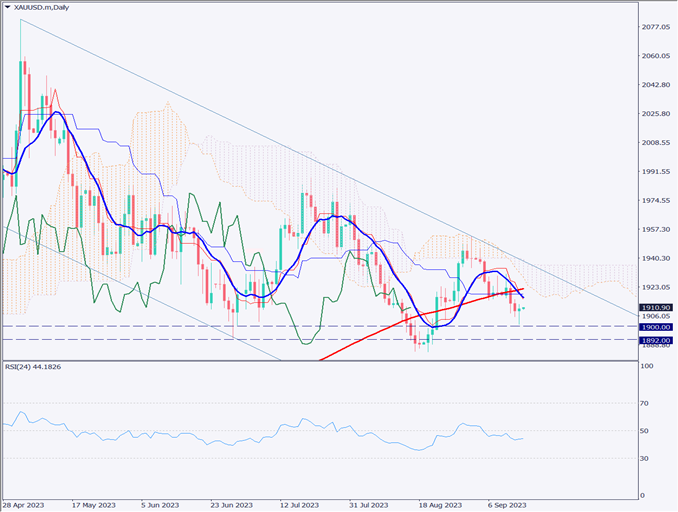Click the 1940.30 price axis label
The image size is (678, 512).
coord(656,258)
